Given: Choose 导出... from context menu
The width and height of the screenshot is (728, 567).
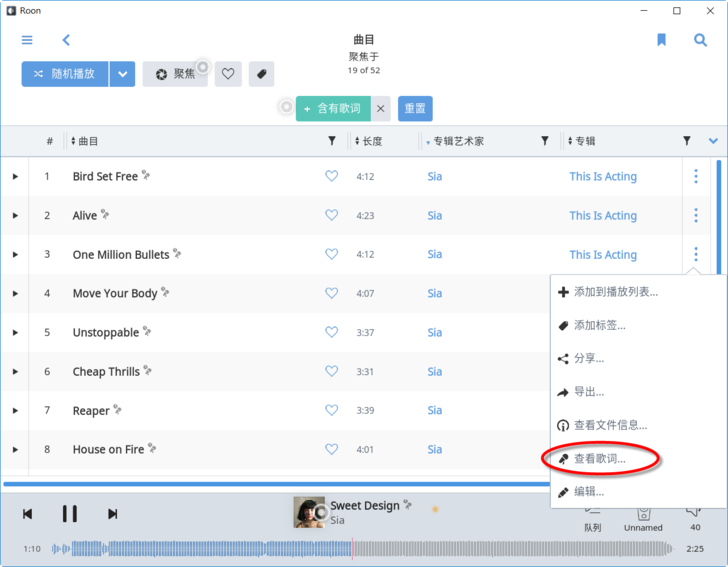Looking at the screenshot, I should (x=638, y=392).
